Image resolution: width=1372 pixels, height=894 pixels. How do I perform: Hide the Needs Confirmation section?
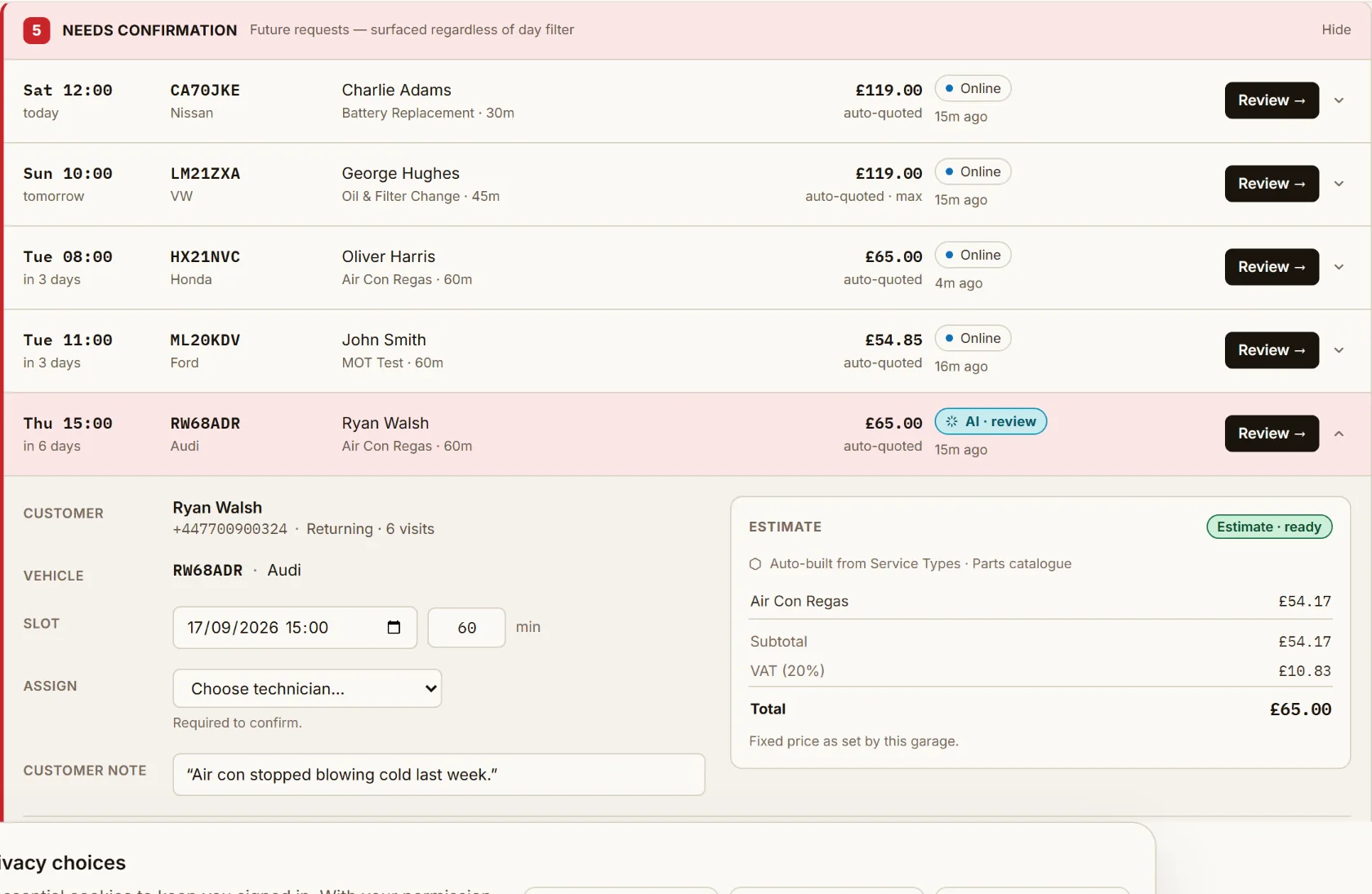(x=1336, y=29)
